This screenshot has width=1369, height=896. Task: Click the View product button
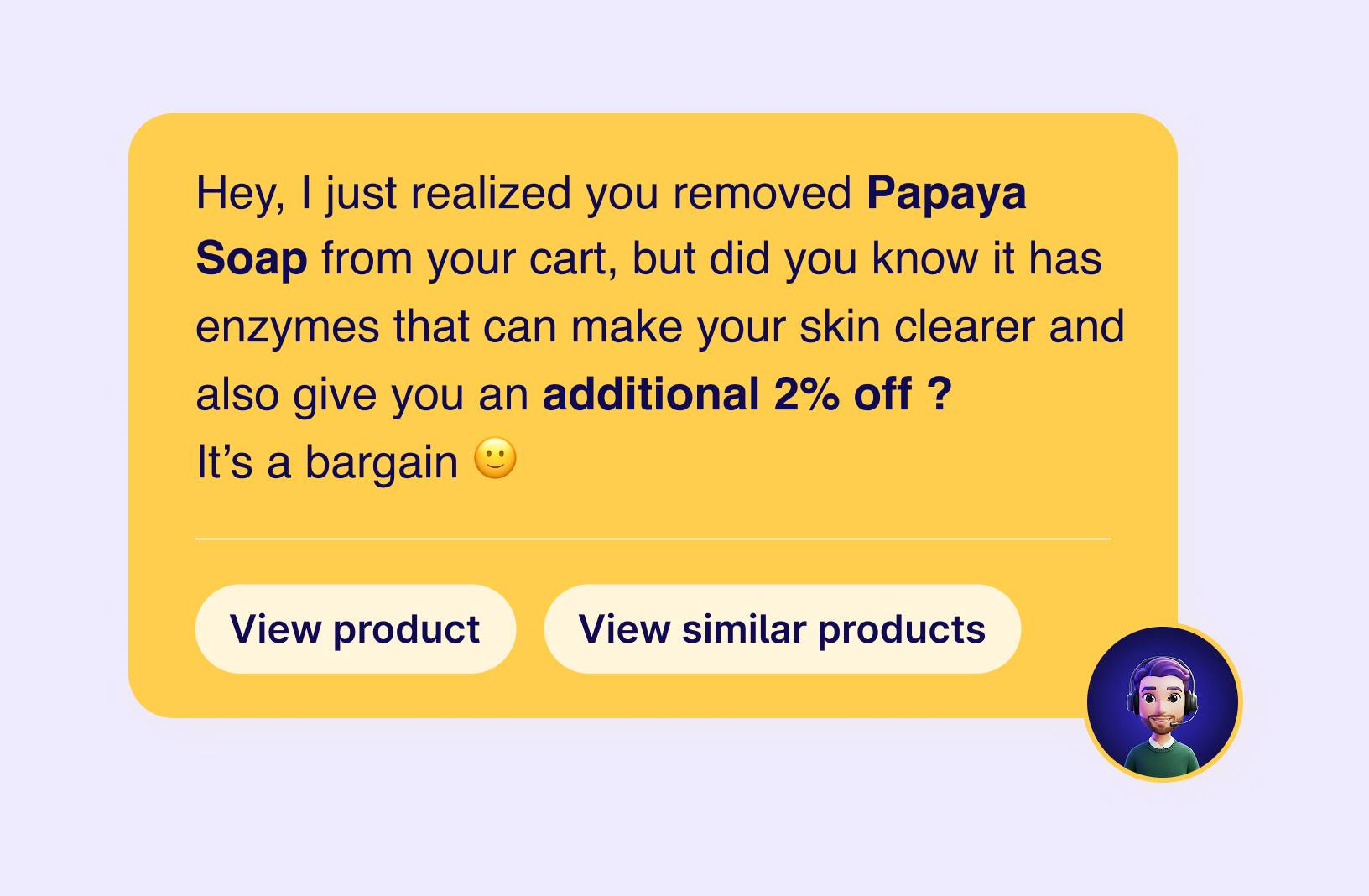(355, 629)
